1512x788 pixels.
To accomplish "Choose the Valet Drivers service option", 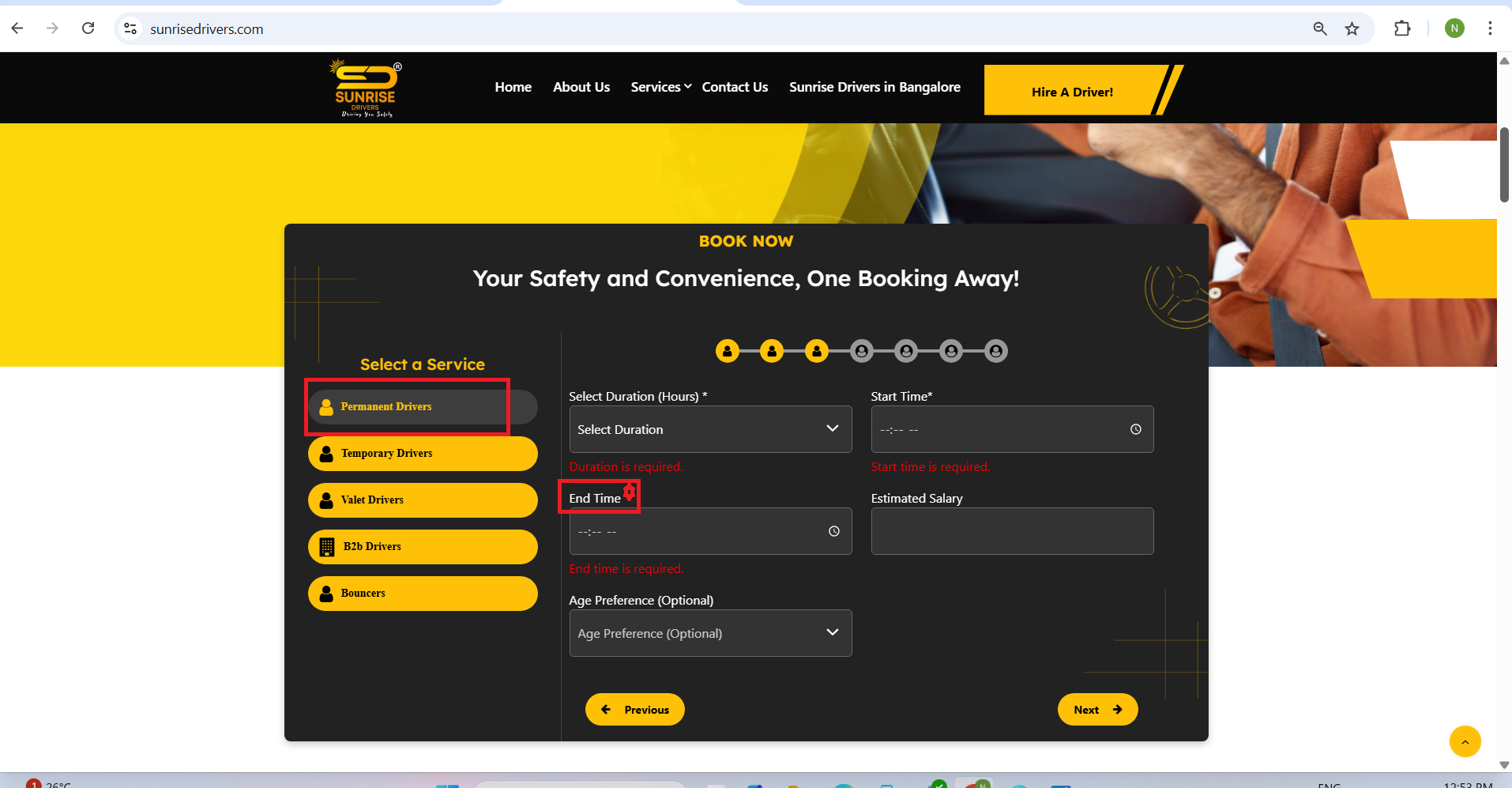I will point(422,500).
